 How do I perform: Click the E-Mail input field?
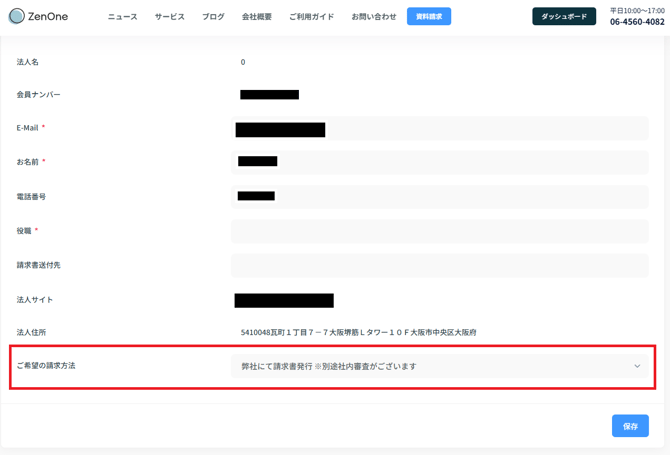point(440,128)
